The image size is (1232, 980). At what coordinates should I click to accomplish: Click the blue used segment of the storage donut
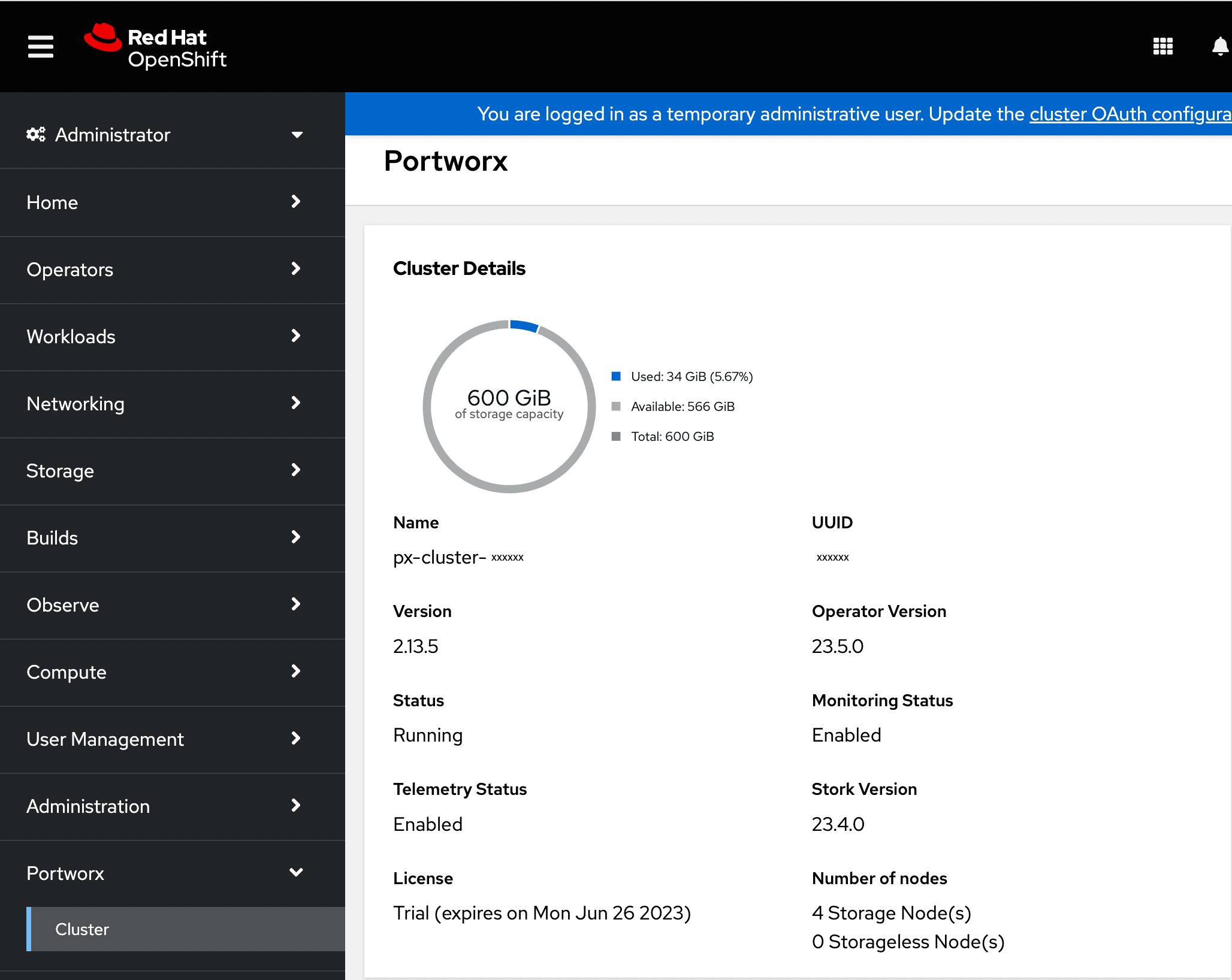524,326
